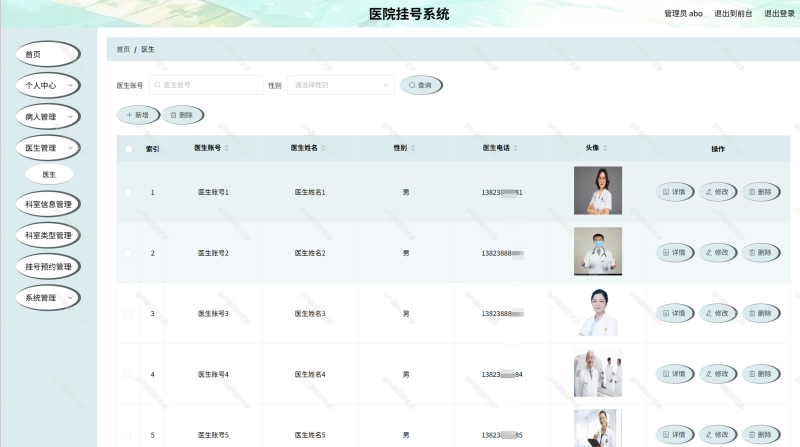Screen dimensions: 800x447
Task: Open 详情 for 医生账号4
Action: tap(674, 374)
